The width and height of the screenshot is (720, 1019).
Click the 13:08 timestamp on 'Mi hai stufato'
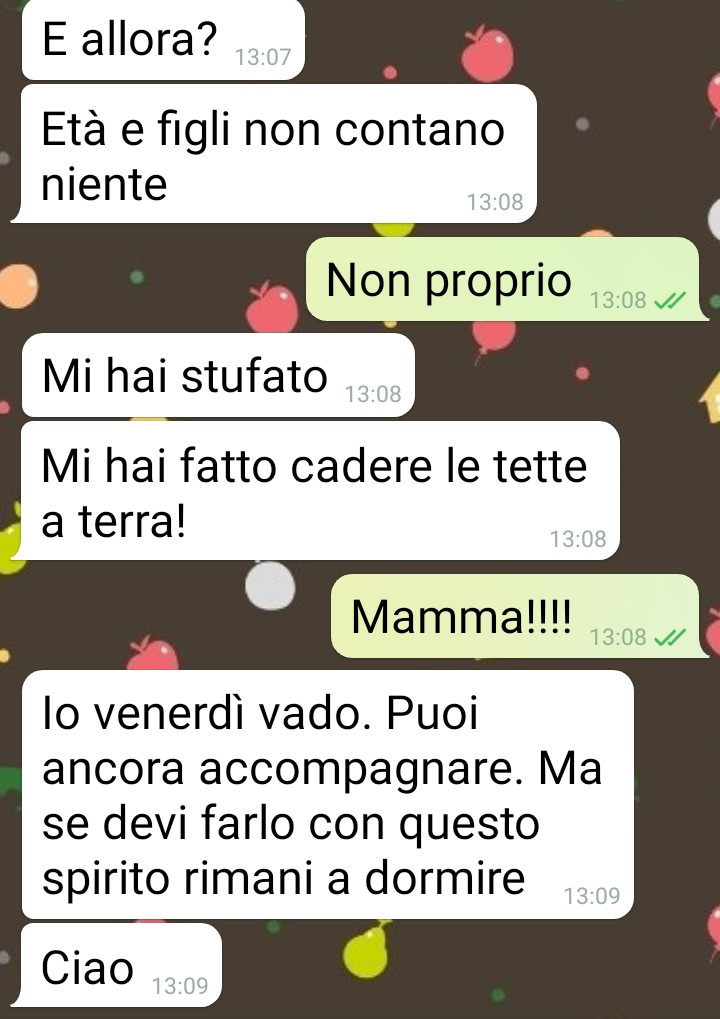pos(373,394)
